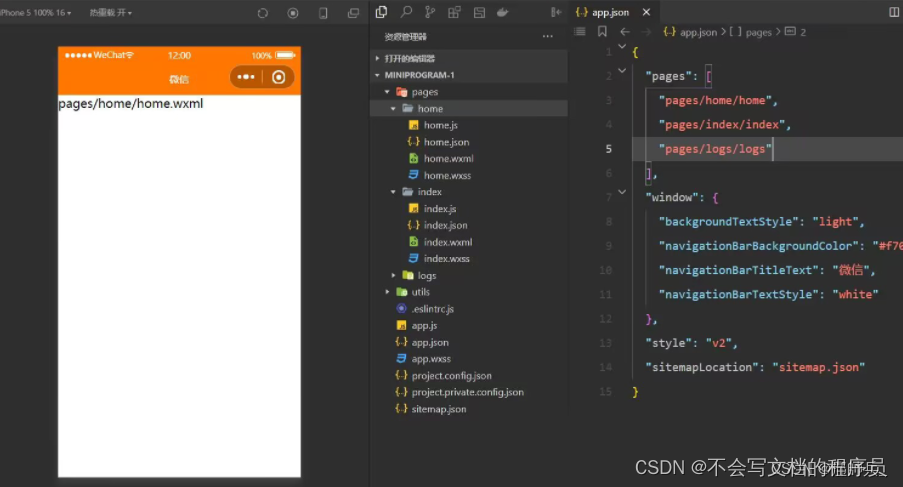Open the mini program capsule menu dots
The image size is (903, 487).
246,77
